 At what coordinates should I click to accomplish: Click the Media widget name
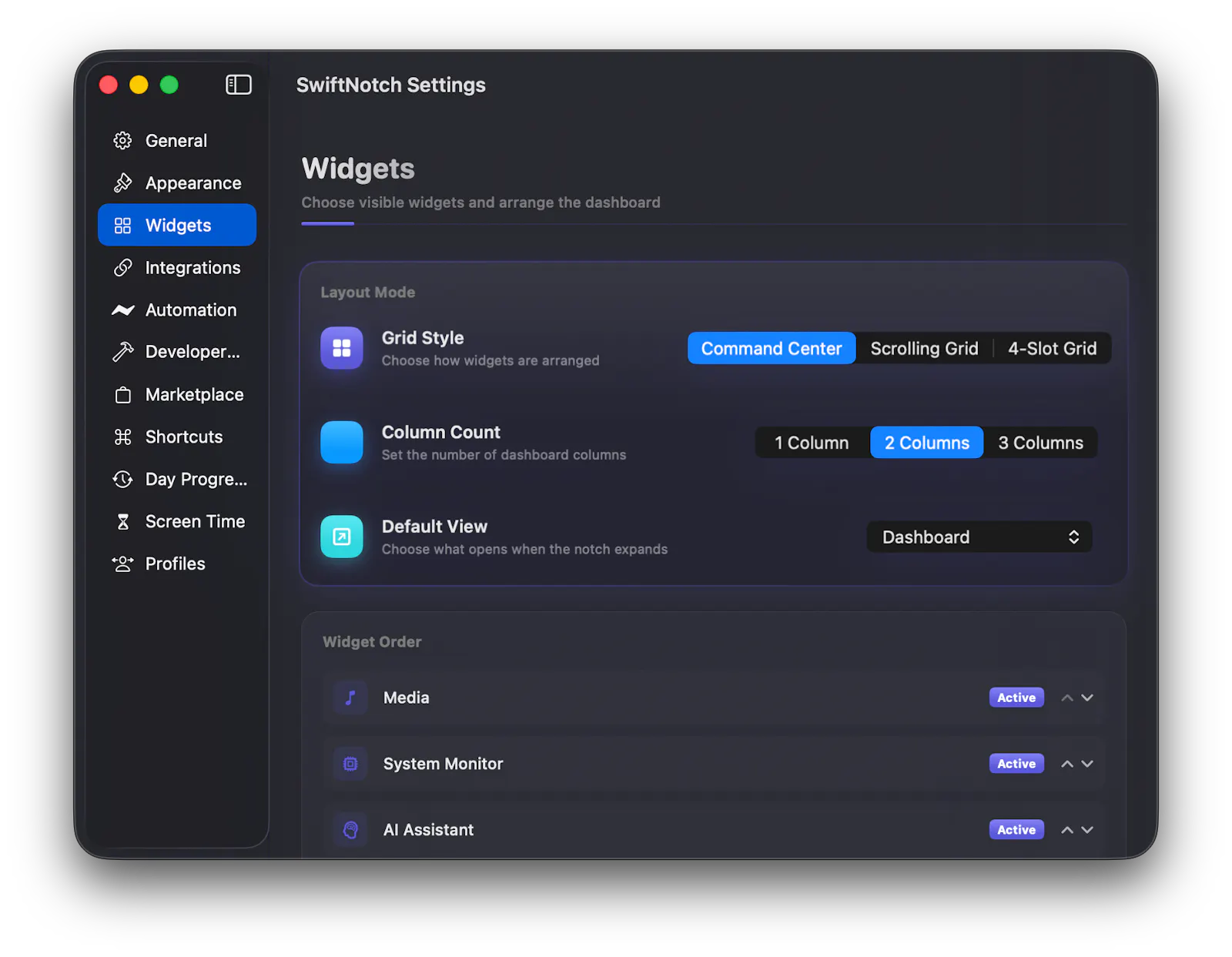coord(407,698)
